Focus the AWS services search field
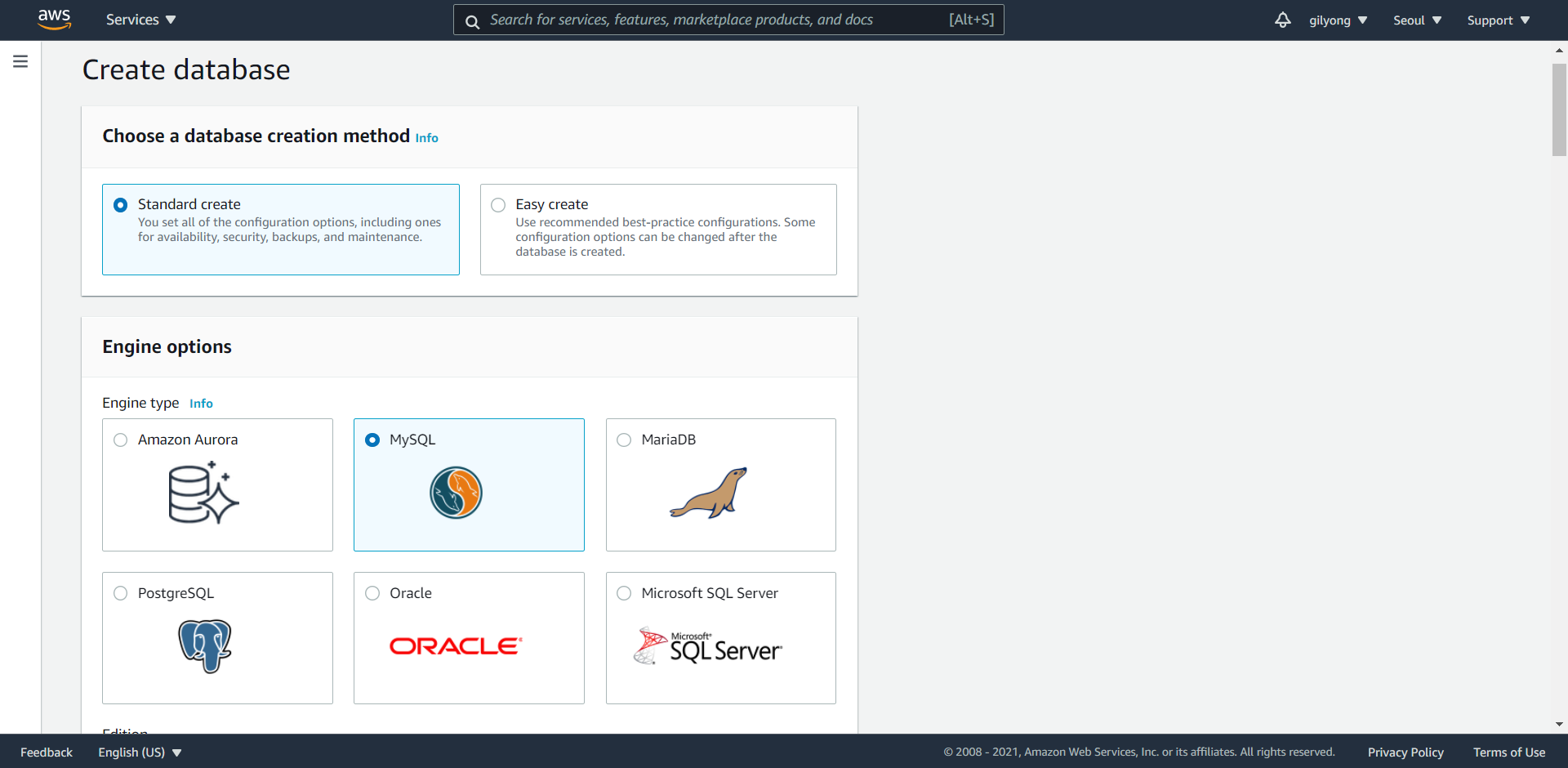 (728, 20)
